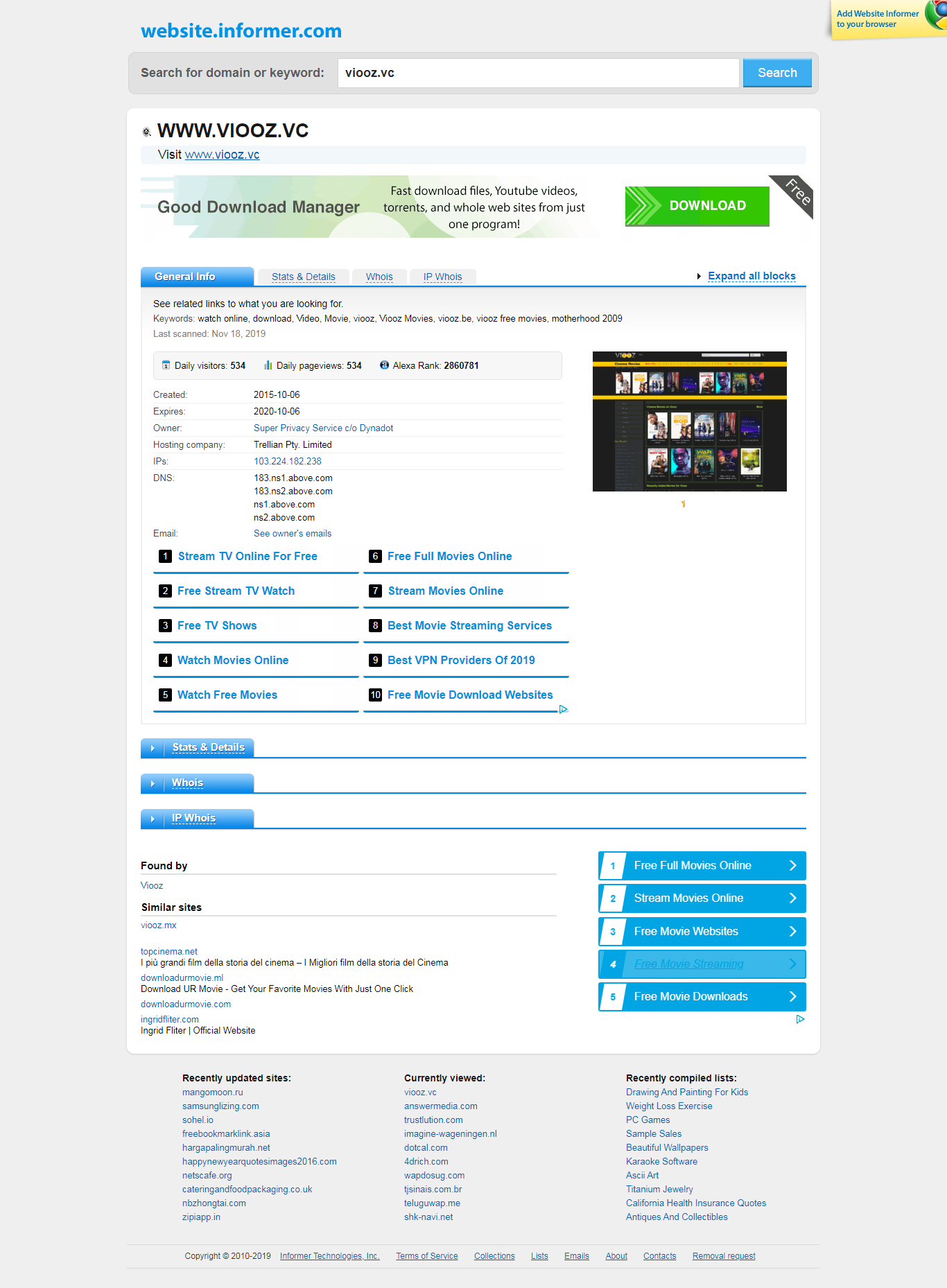Switch to the General Info tab
The height and width of the screenshot is (1288, 947).
tap(197, 277)
